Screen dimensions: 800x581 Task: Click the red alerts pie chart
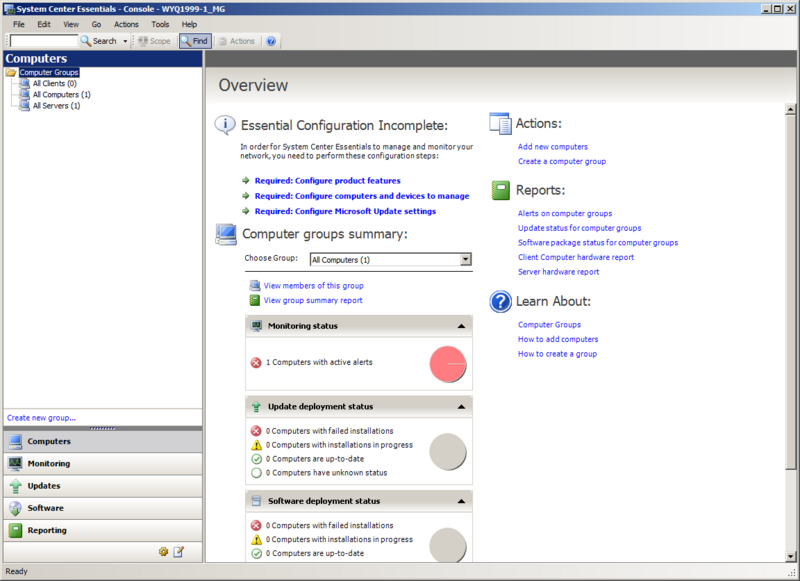click(x=446, y=363)
